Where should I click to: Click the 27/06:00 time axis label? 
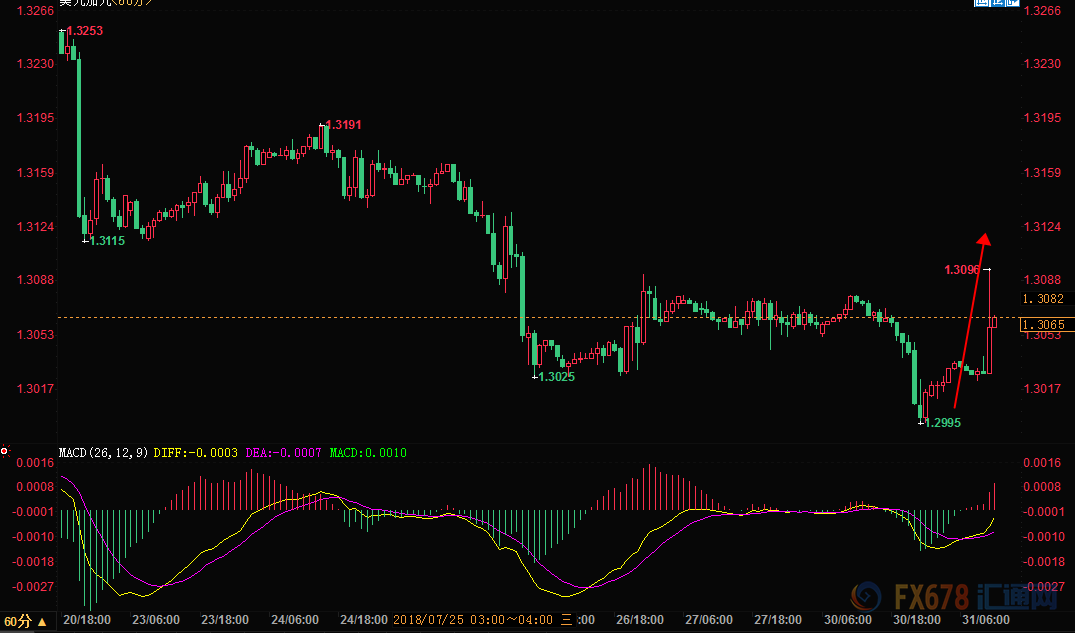709,620
